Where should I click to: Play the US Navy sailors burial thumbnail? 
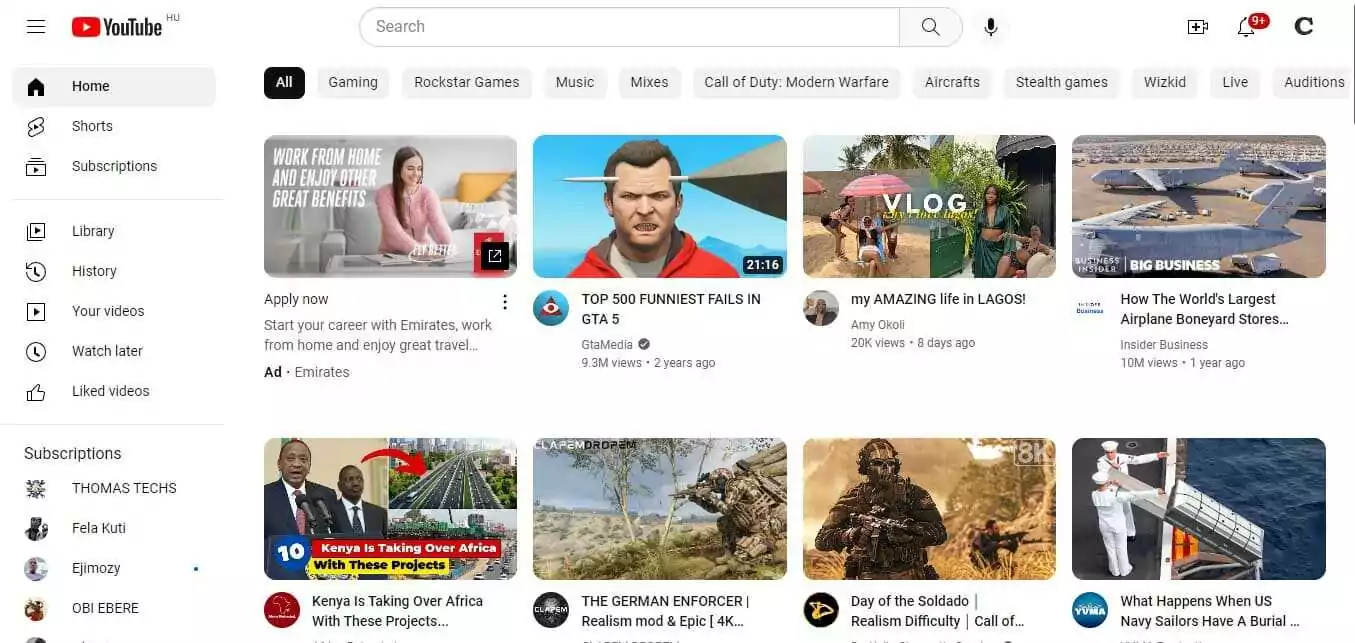pyautogui.click(x=1199, y=509)
